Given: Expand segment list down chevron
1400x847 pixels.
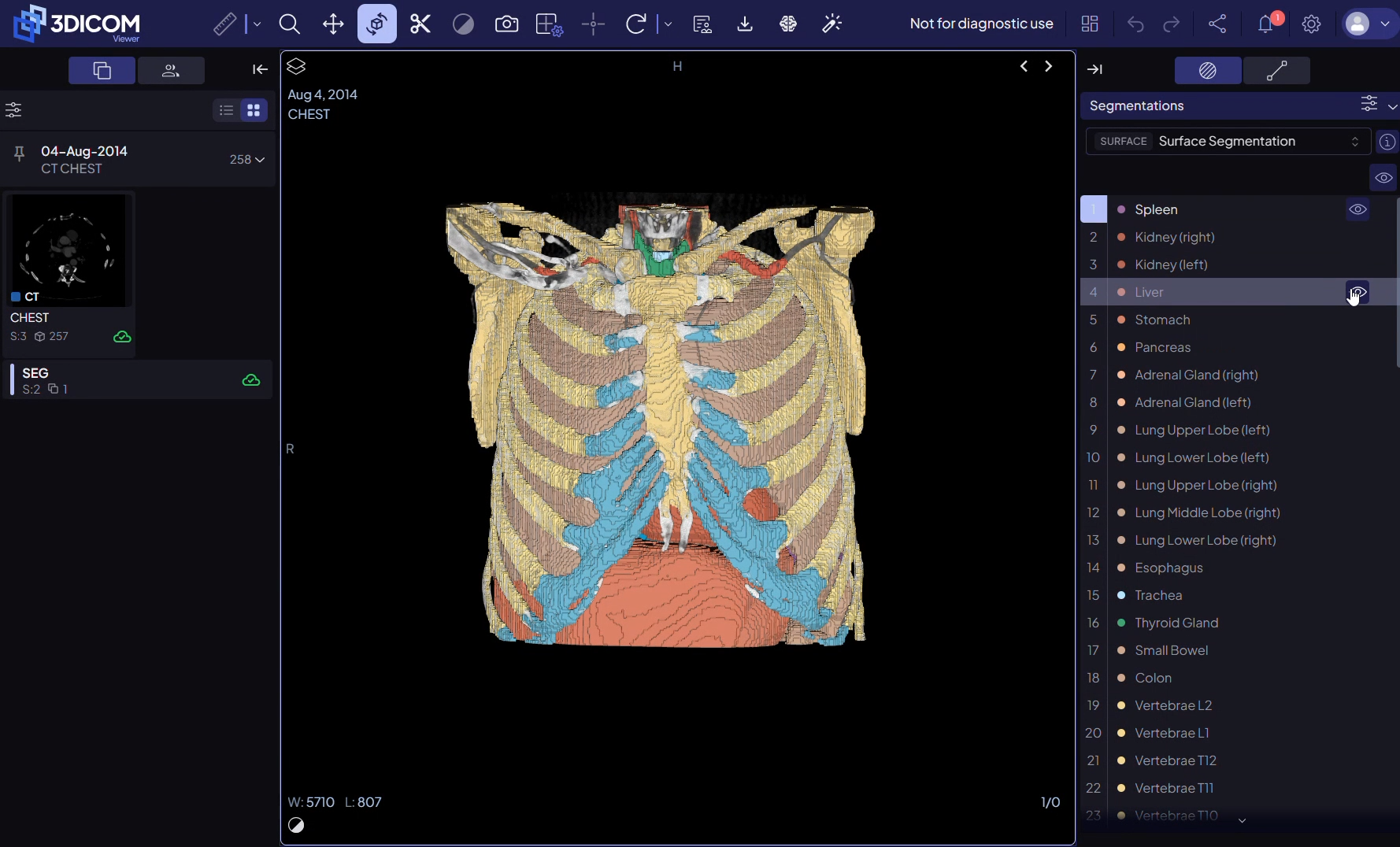Looking at the screenshot, I should tap(1242, 821).
